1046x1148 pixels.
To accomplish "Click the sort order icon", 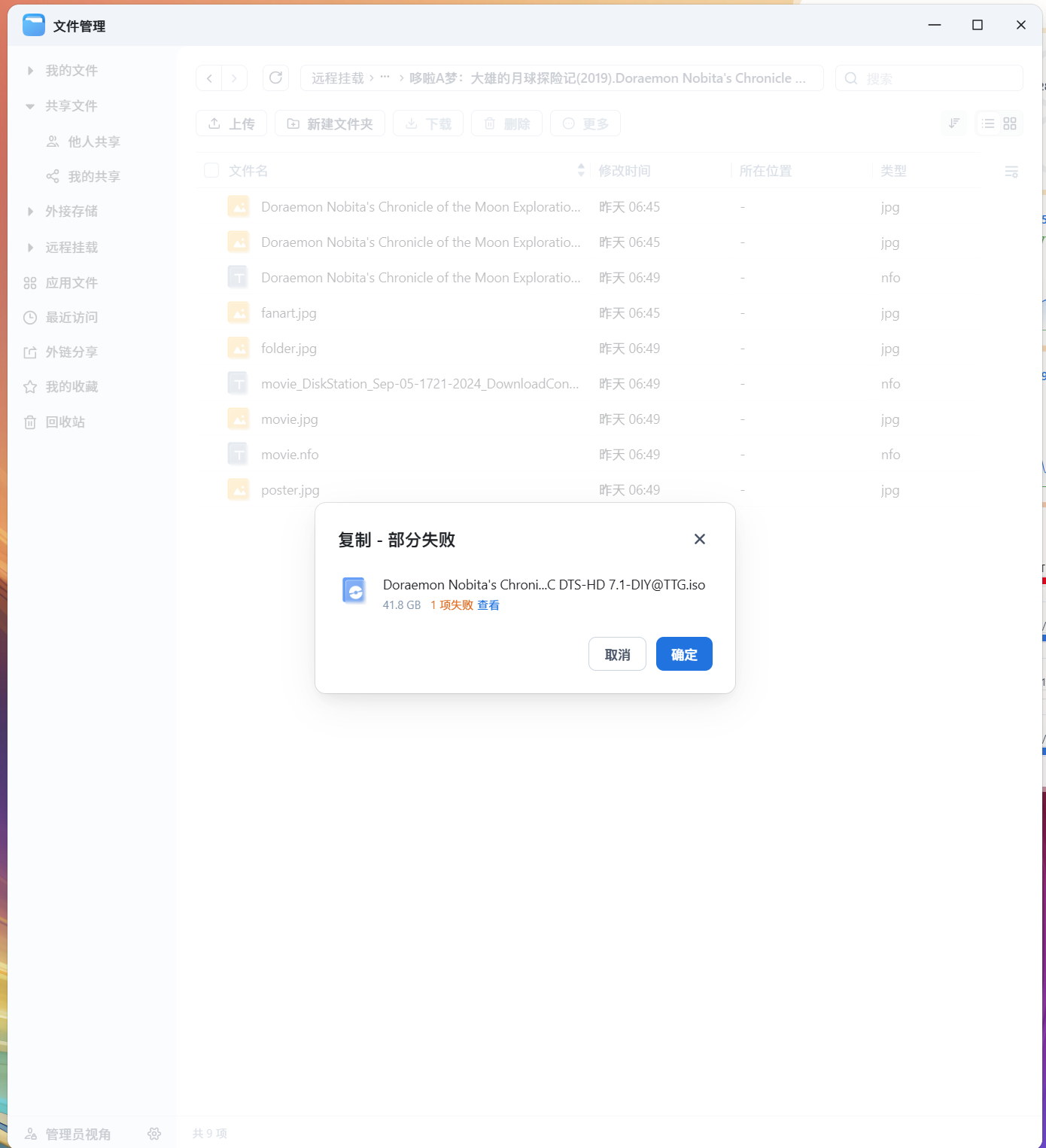I will point(953,123).
